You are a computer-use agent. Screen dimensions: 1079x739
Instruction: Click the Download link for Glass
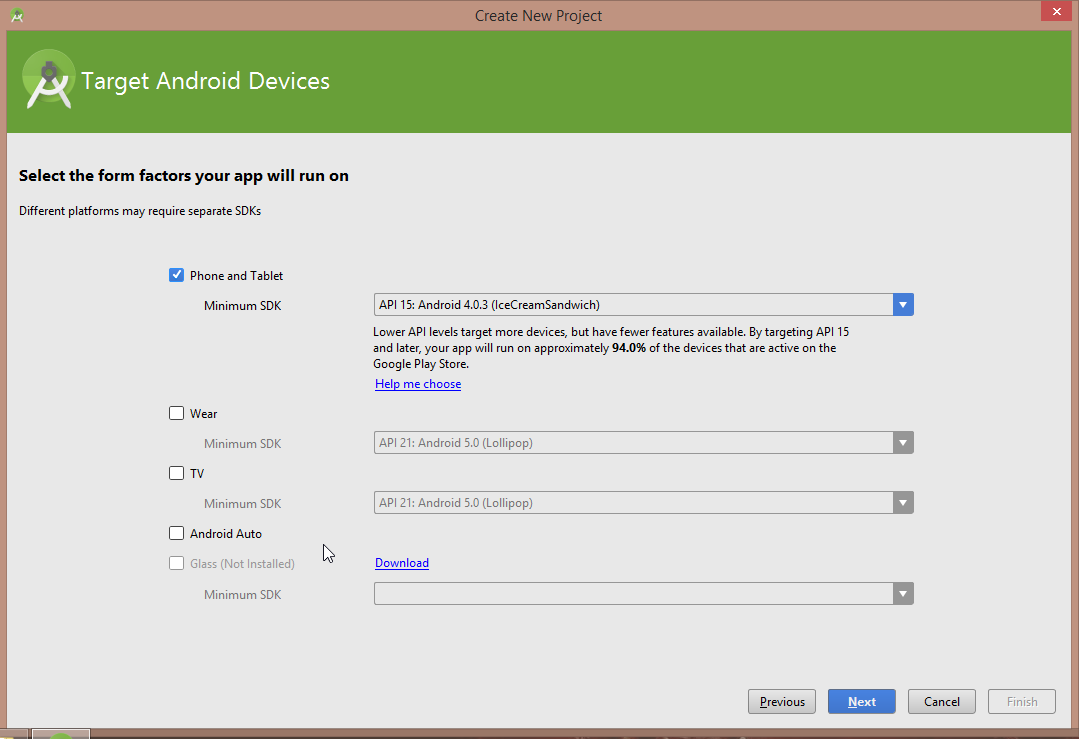pyautogui.click(x=402, y=563)
